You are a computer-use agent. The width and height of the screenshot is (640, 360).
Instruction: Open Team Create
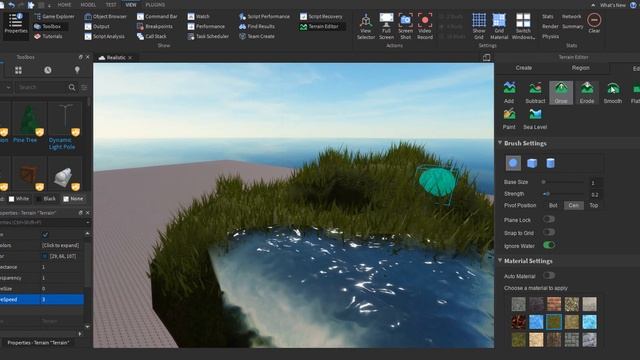coord(257,36)
